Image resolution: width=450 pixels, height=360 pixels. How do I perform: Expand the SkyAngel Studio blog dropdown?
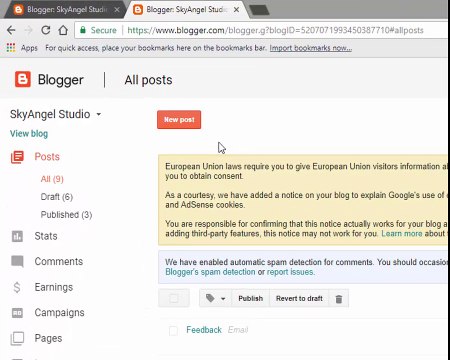coord(99,114)
